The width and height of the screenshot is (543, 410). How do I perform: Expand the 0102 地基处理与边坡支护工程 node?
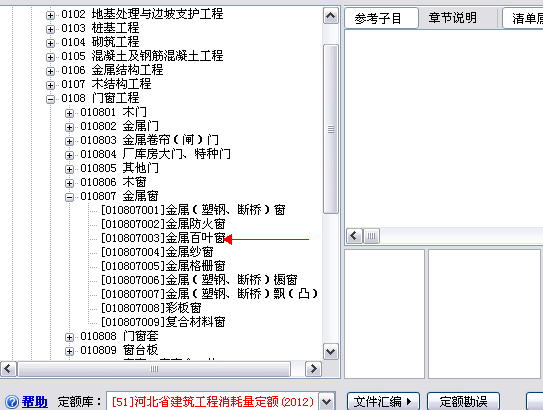50,15
